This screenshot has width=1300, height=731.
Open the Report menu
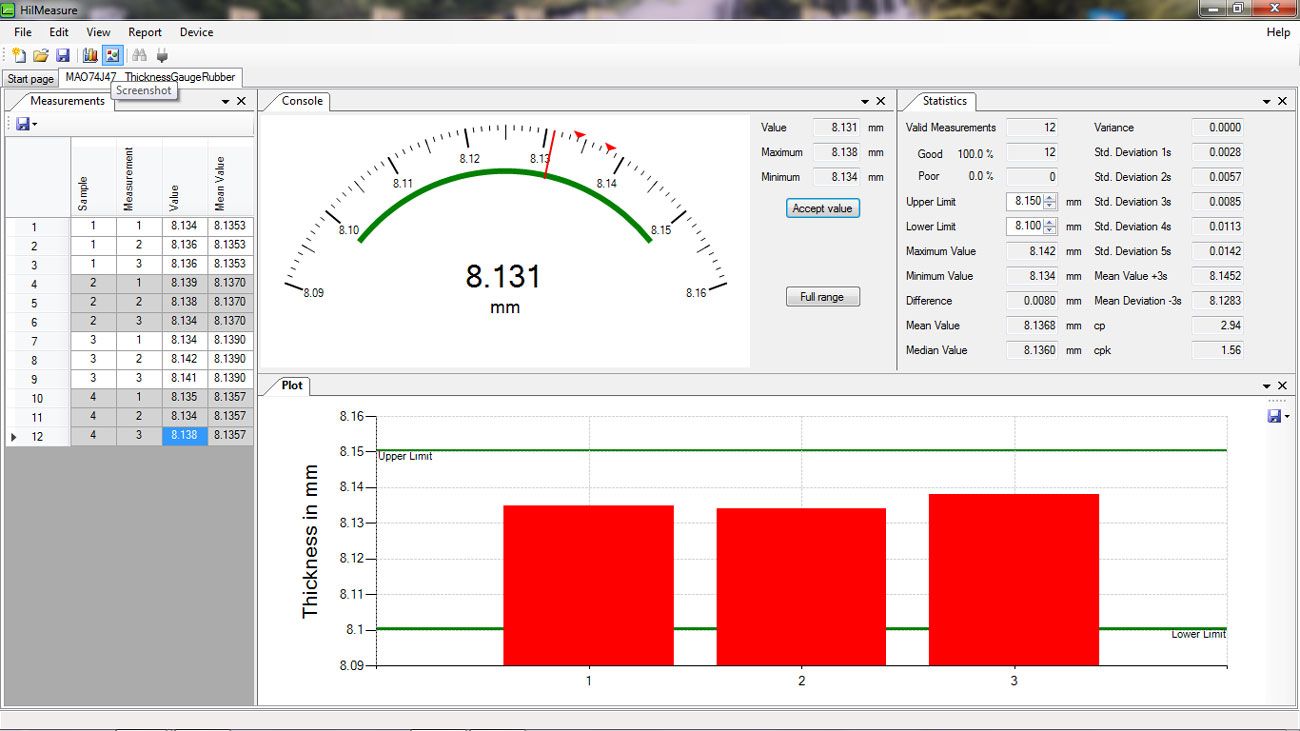click(145, 32)
